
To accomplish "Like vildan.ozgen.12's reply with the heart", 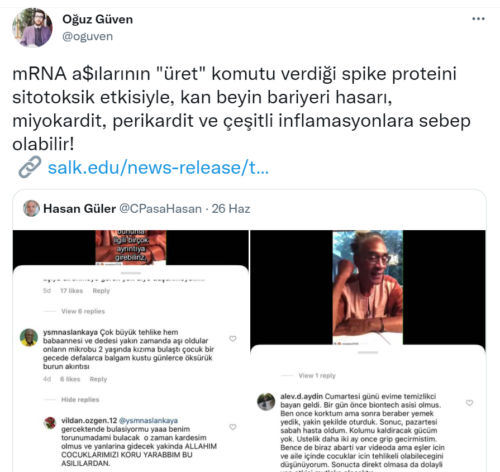I will tap(233, 427).
